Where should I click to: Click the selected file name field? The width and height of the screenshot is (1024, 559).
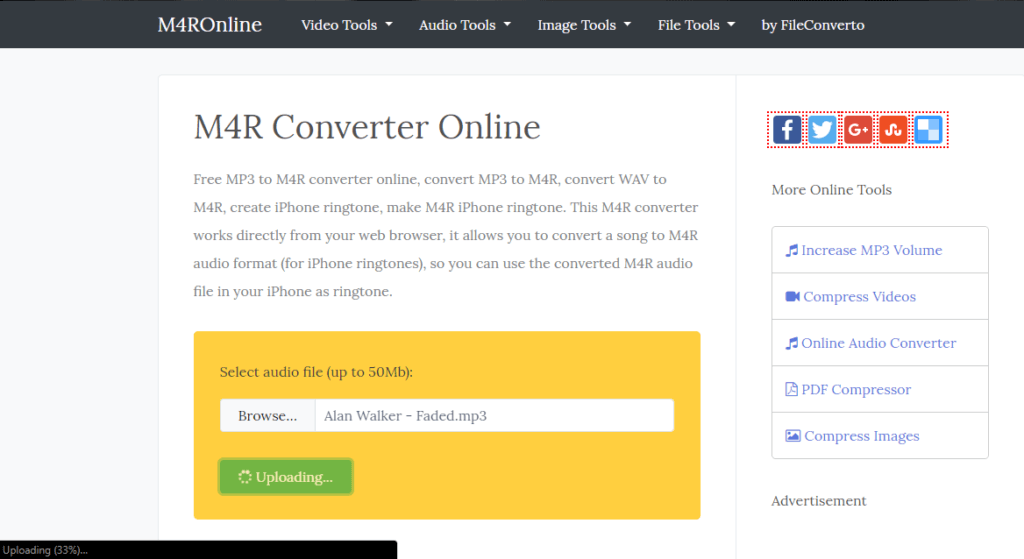tap(494, 415)
